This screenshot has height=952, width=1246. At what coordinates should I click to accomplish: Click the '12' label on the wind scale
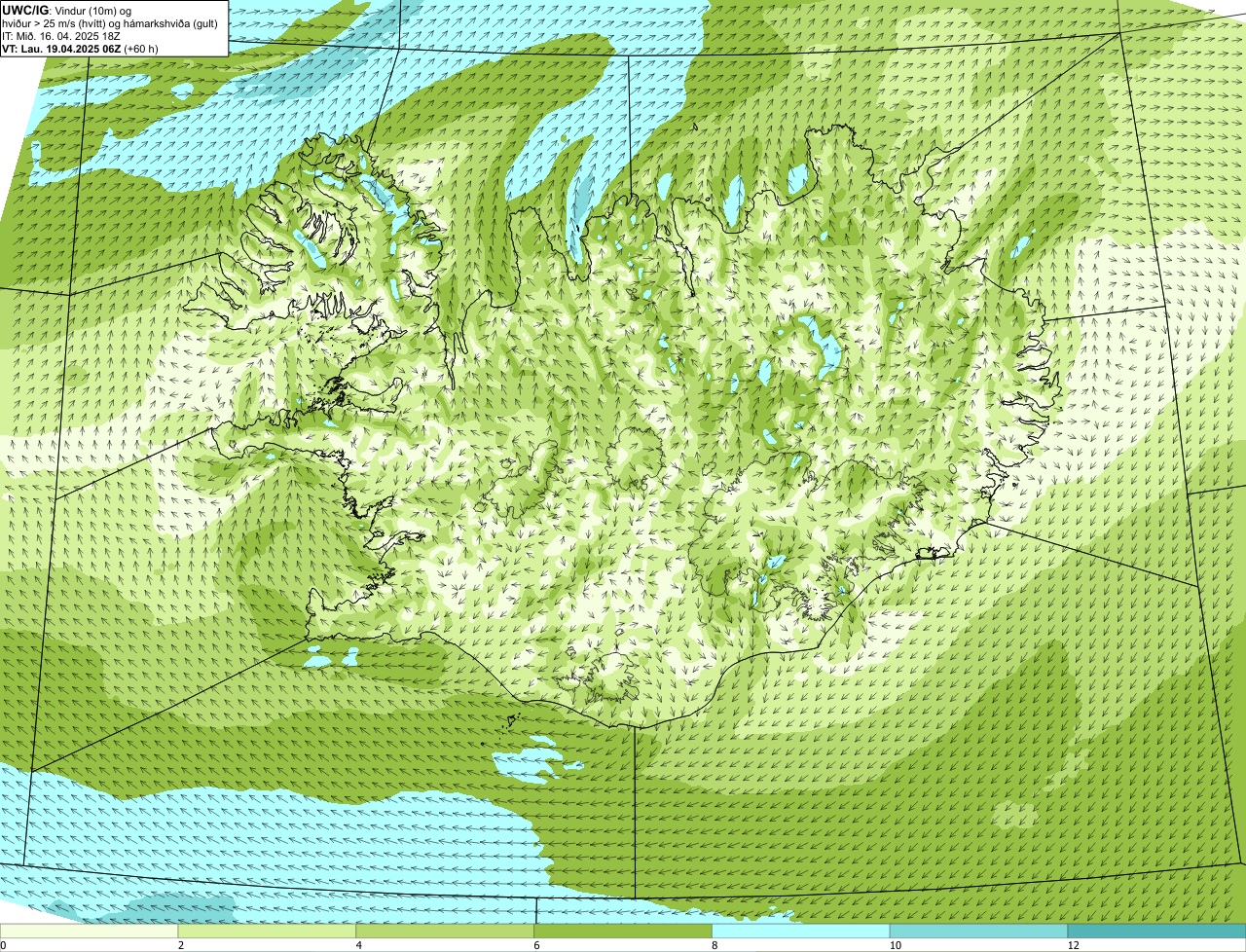(x=1073, y=945)
